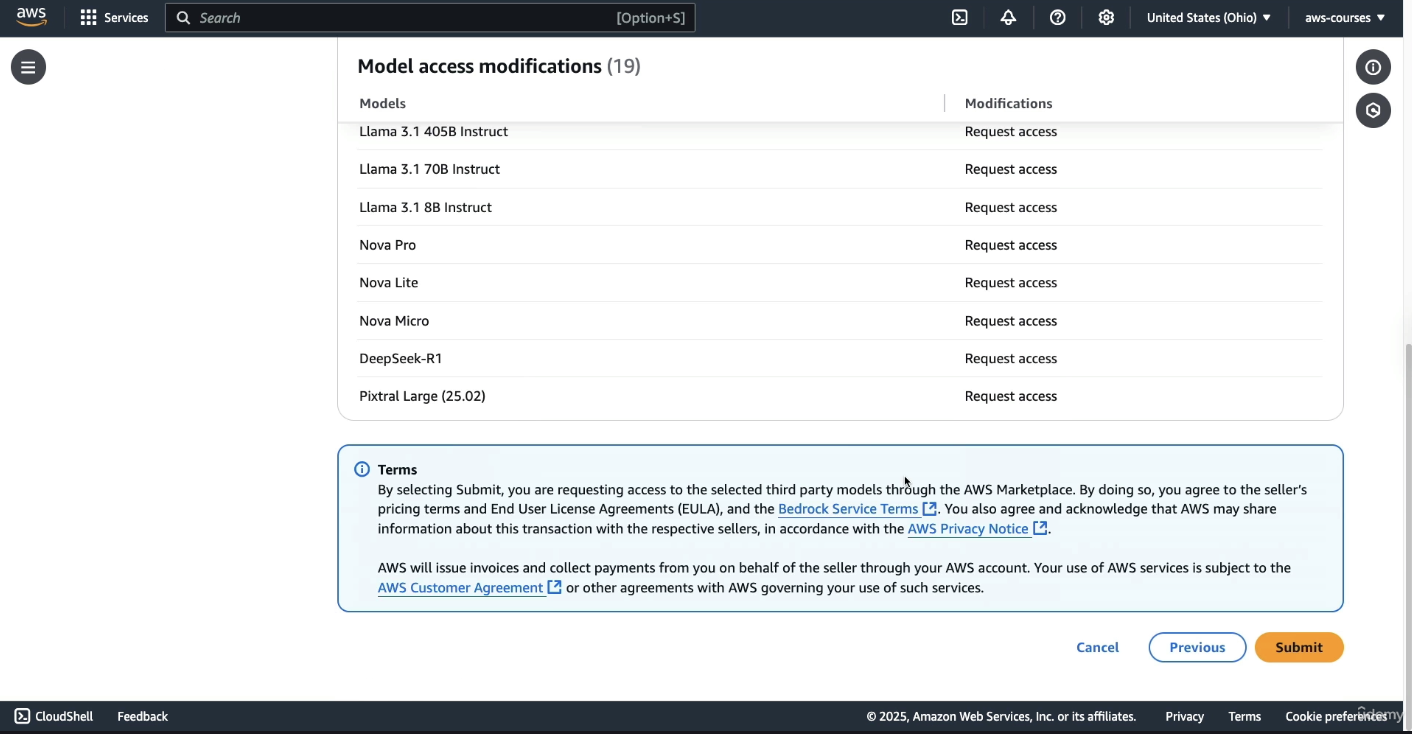Open the help question mark menu

[1057, 18]
